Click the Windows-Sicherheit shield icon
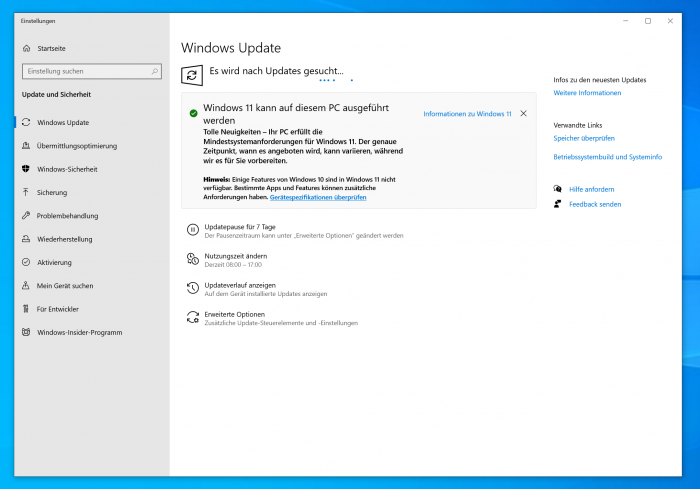 [x=26, y=169]
